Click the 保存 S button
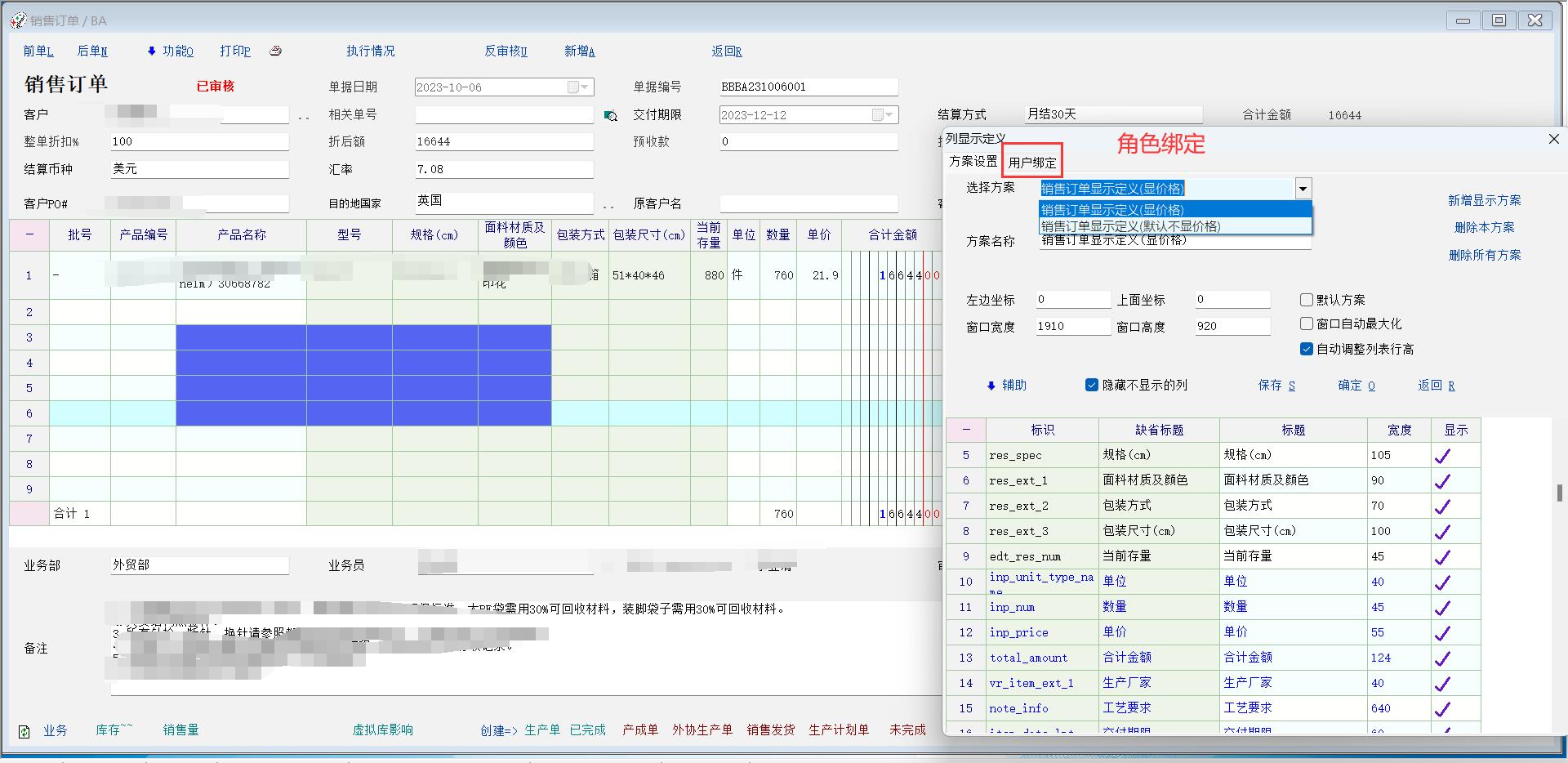The image size is (1568, 763). click(x=1276, y=386)
